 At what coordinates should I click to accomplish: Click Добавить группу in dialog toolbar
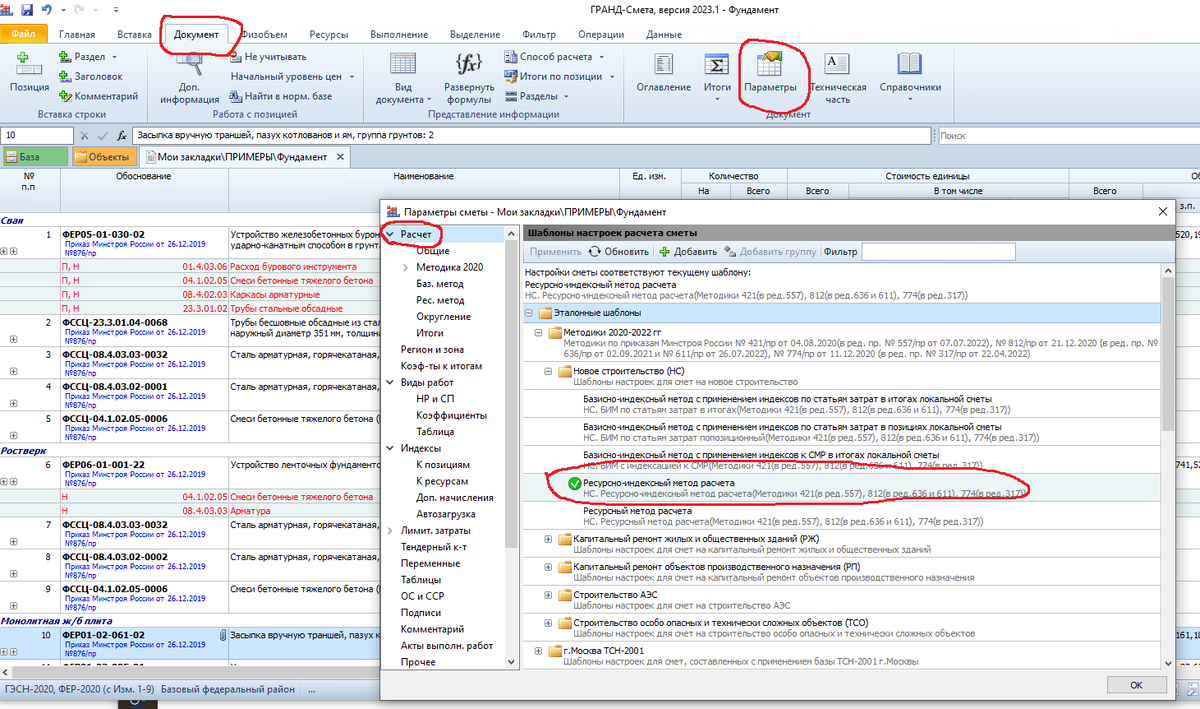click(x=771, y=252)
